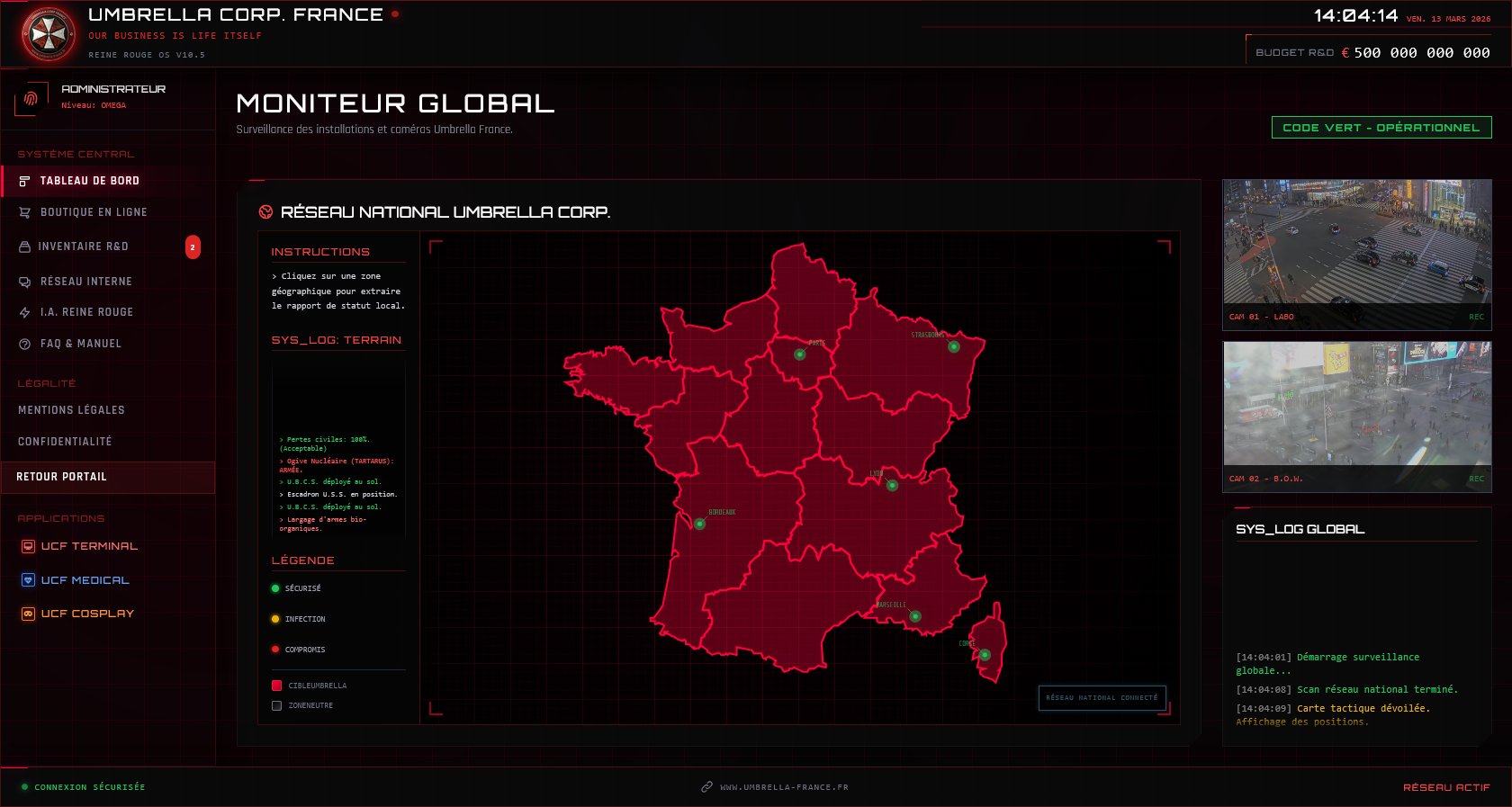Click the Code Vert Opérationnel status button
This screenshot has height=807, width=1512.
point(1381,128)
